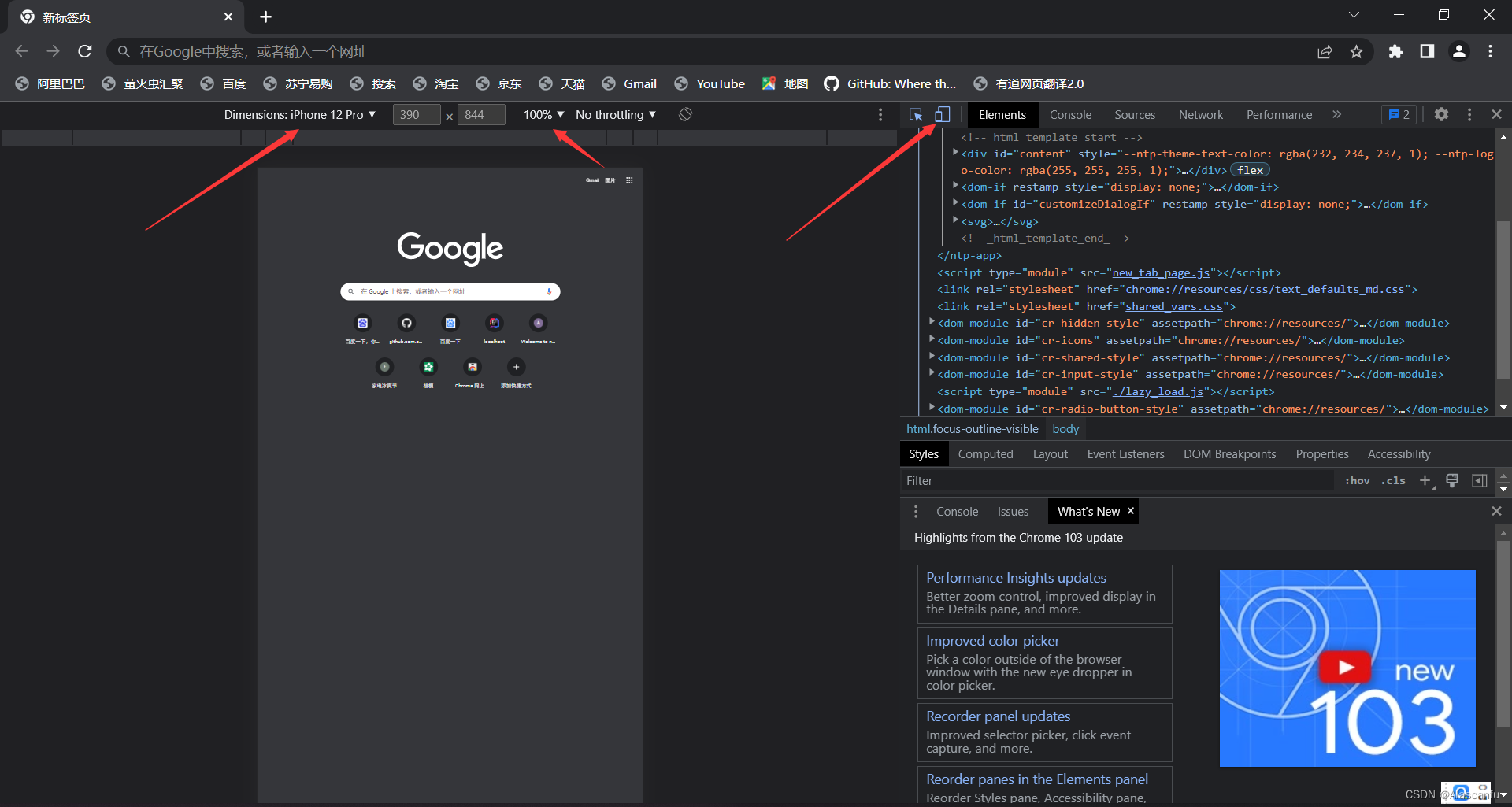Close the bottom drawer
1512x807 pixels.
1496,512
